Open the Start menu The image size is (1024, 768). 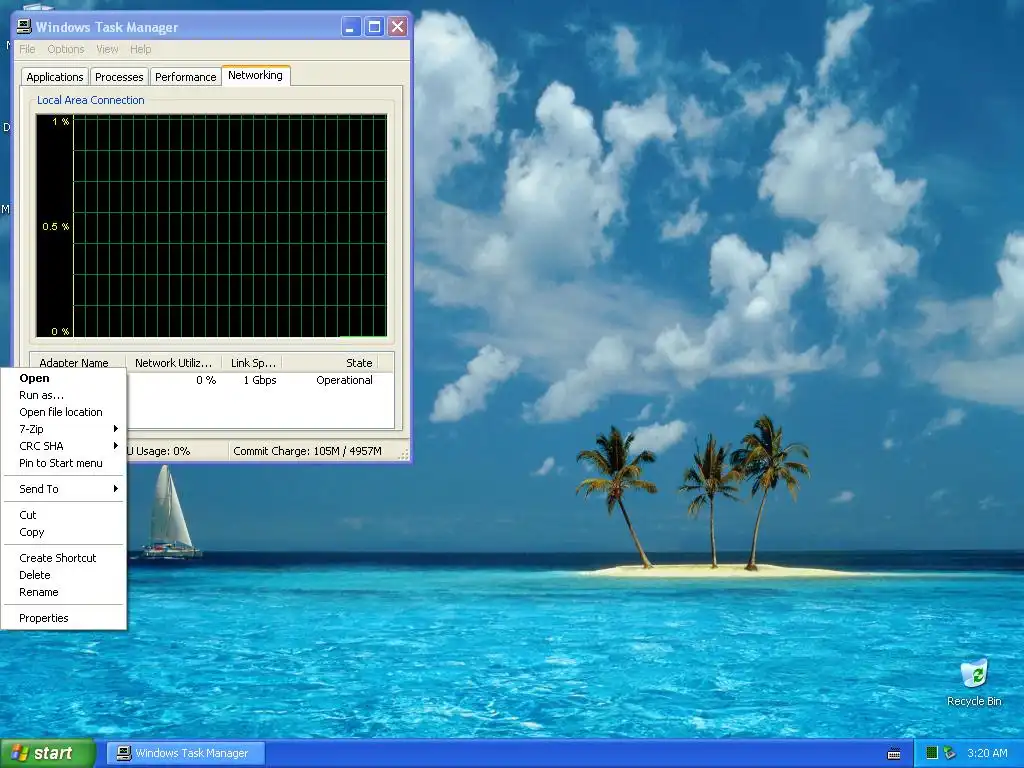click(x=48, y=753)
